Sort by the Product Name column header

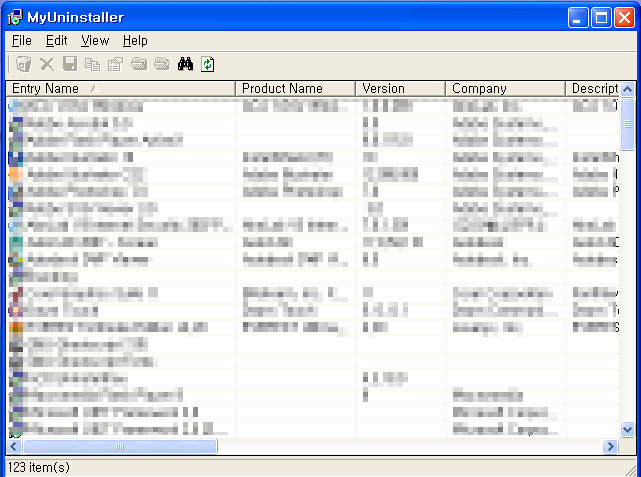(x=296, y=88)
